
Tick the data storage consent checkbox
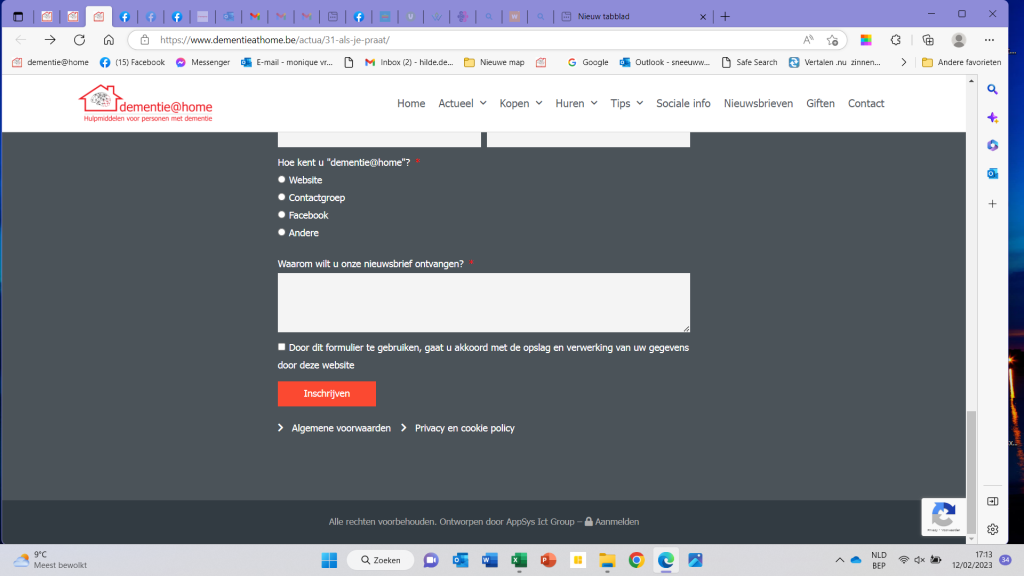282,347
